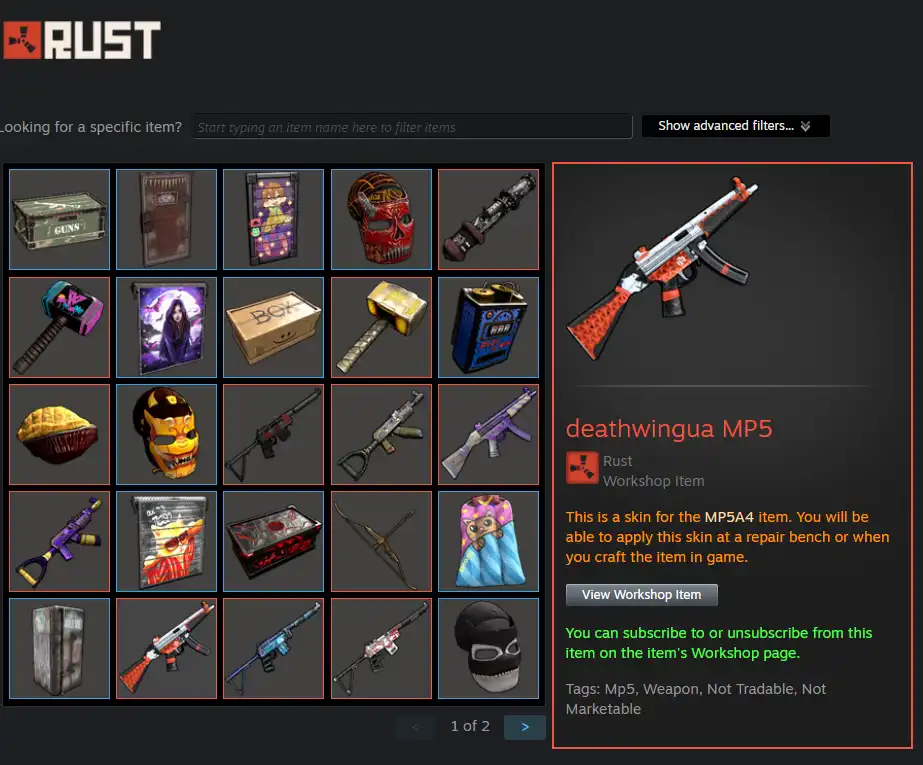
Task: Click the large deathwingua MP5 preview image
Action: click(x=662, y=268)
